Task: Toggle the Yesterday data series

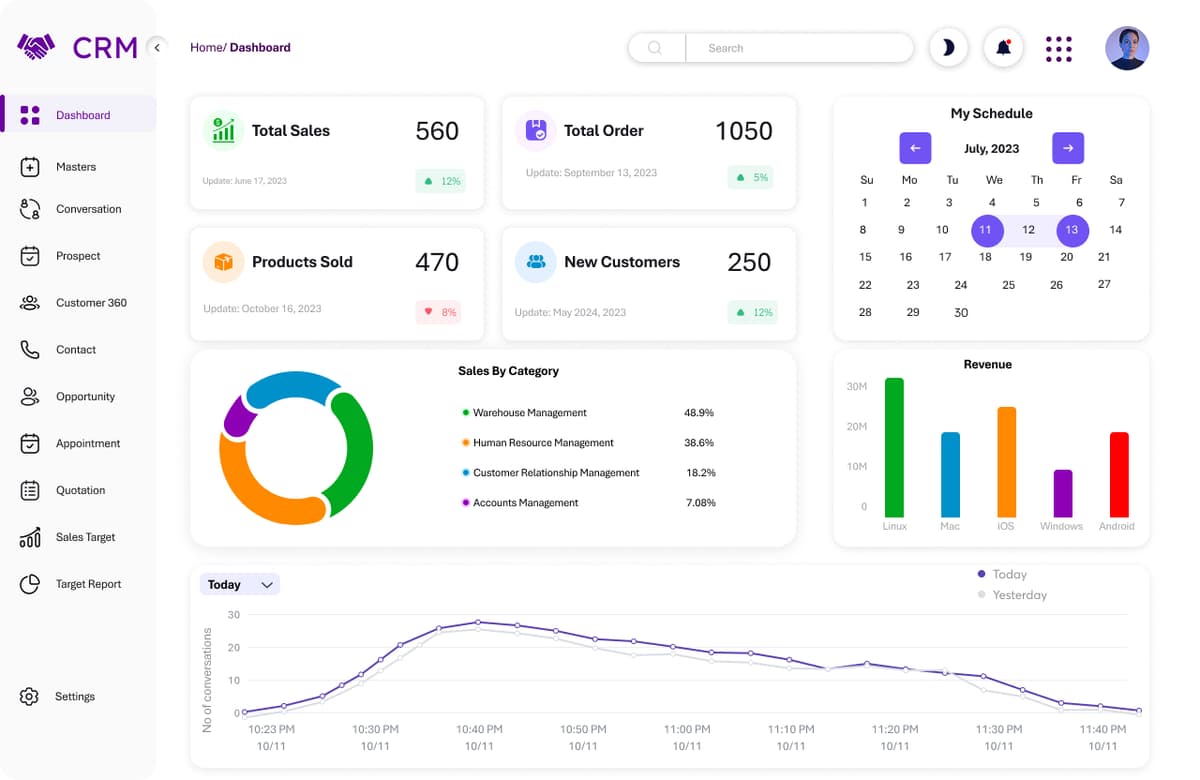Action: tap(981, 595)
